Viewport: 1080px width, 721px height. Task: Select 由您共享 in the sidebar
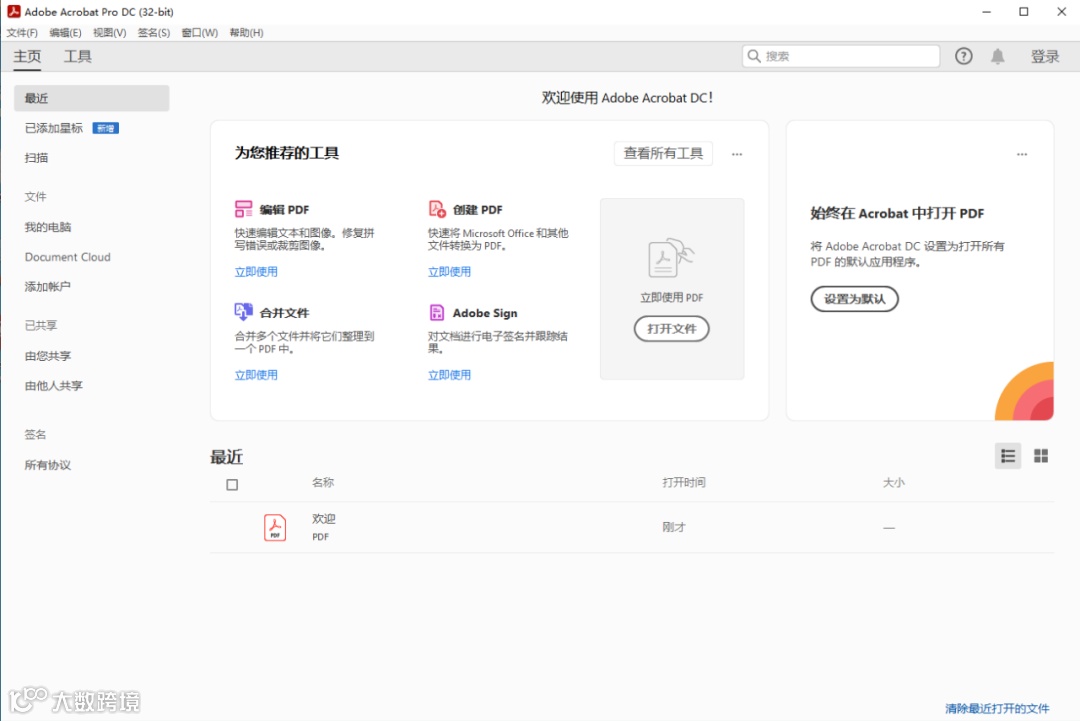(x=48, y=355)
